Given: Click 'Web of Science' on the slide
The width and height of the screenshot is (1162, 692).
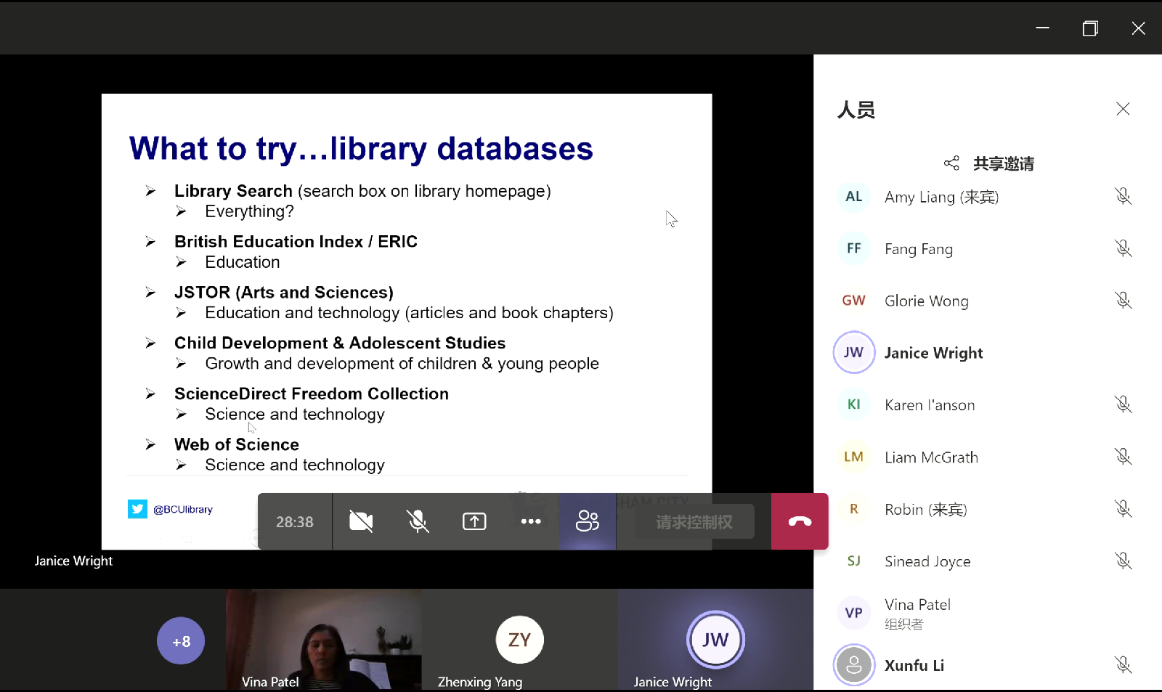Looking at the screenshot, I should click(236, 445).
